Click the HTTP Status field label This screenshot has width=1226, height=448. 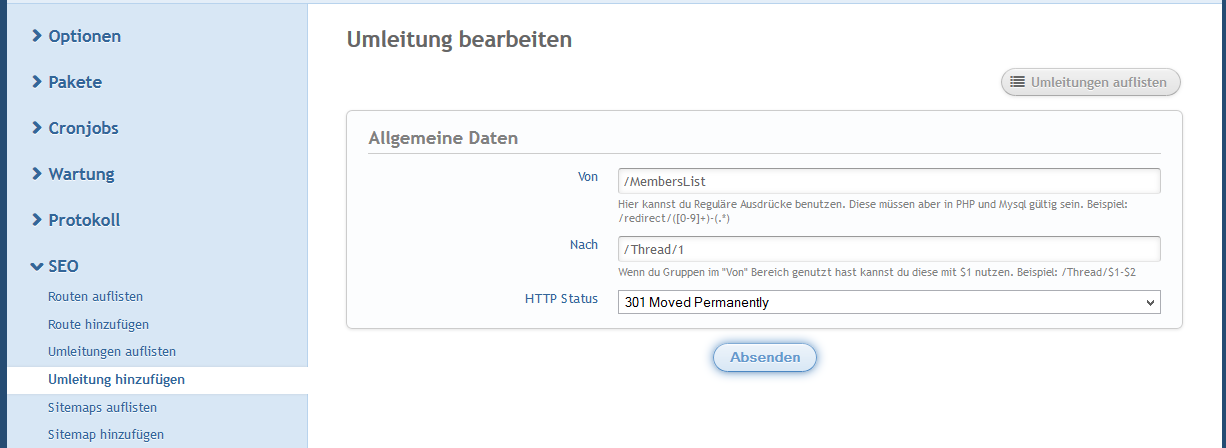(561, 298)
